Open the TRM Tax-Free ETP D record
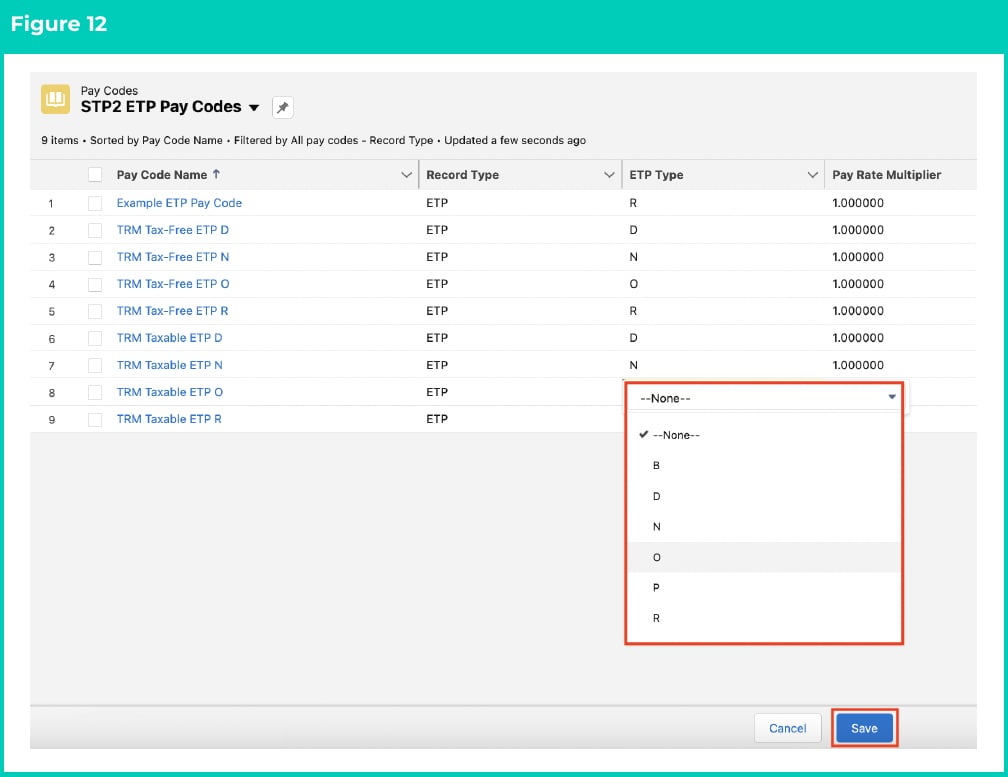 (173, 230)
